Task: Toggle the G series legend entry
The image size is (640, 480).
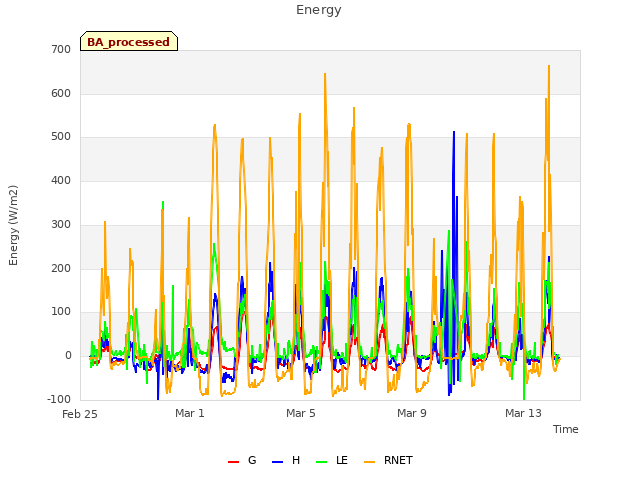Action: (x=242, y=460)
